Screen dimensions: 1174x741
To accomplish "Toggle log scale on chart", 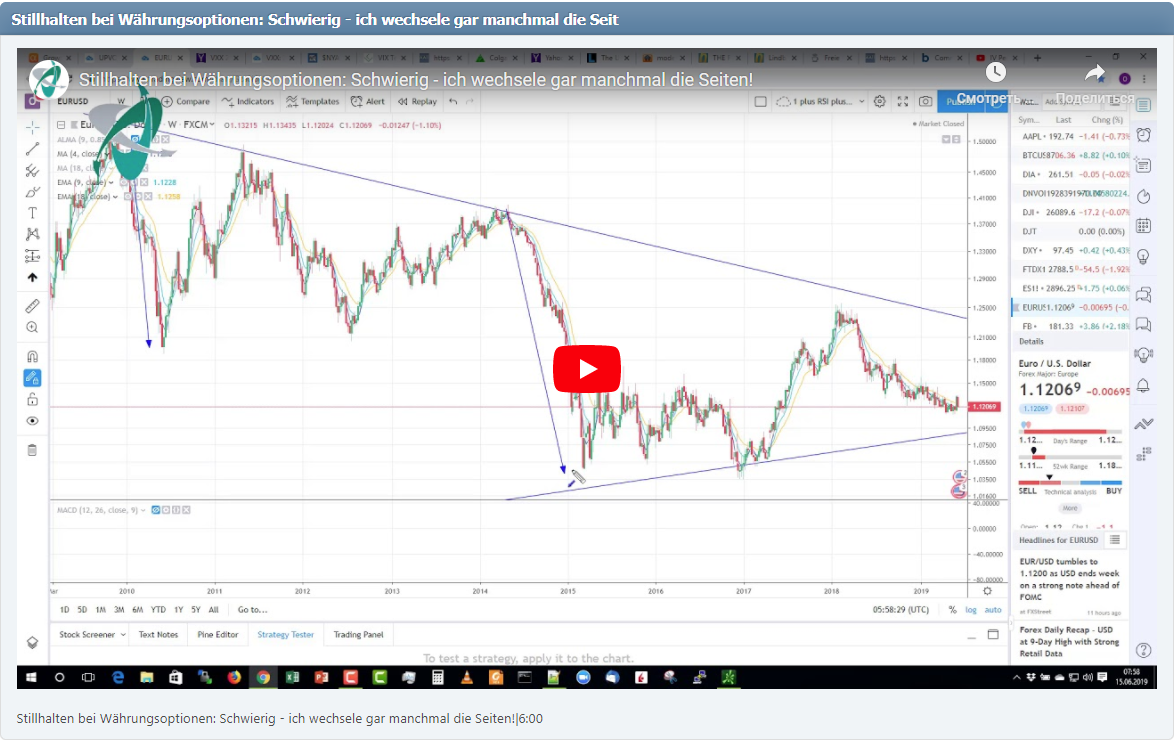I will click(x=971, y=609).
